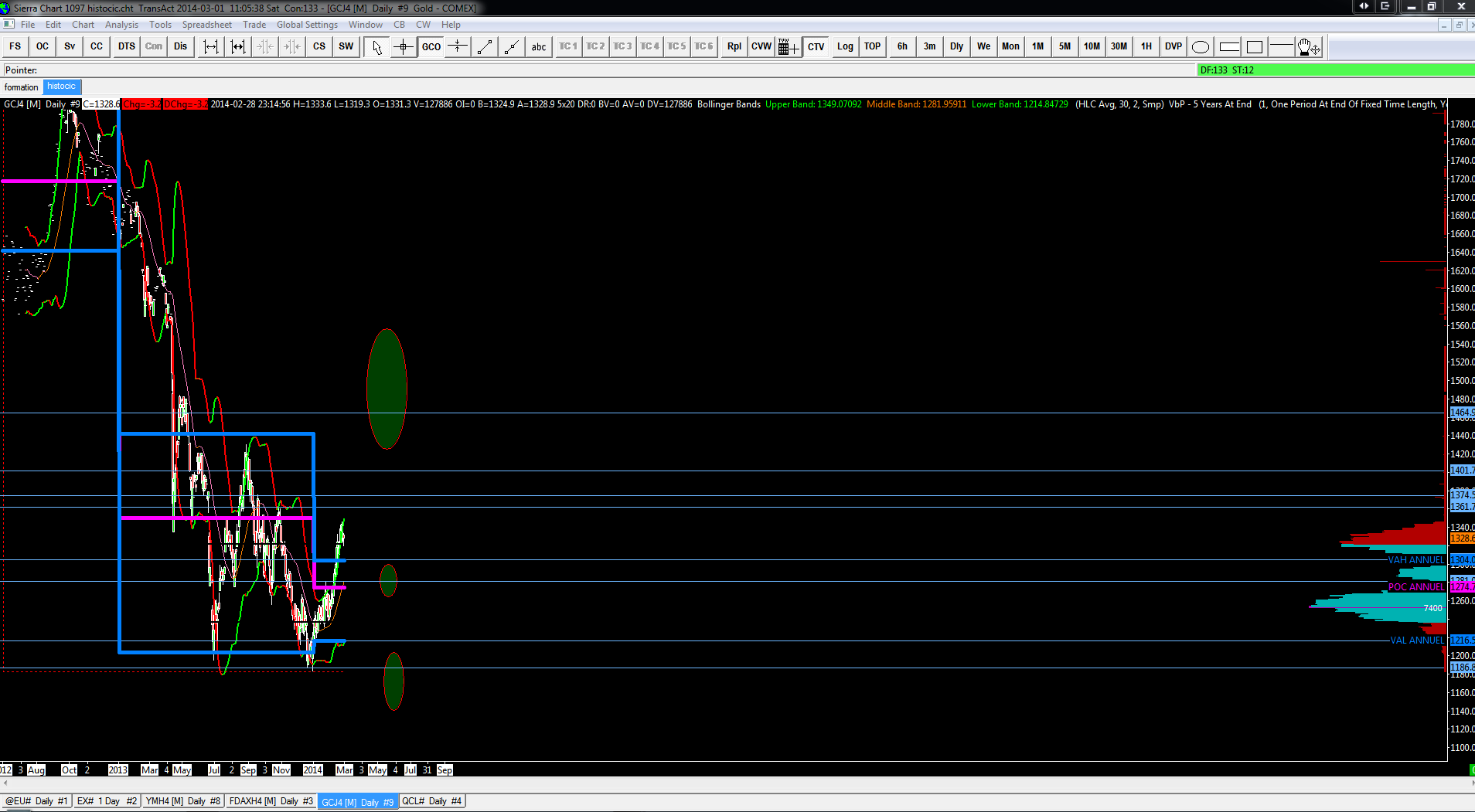Select the pointer arrow tool
The height and width of the screenshot is (812, 1475).
[x=376, y=46]
